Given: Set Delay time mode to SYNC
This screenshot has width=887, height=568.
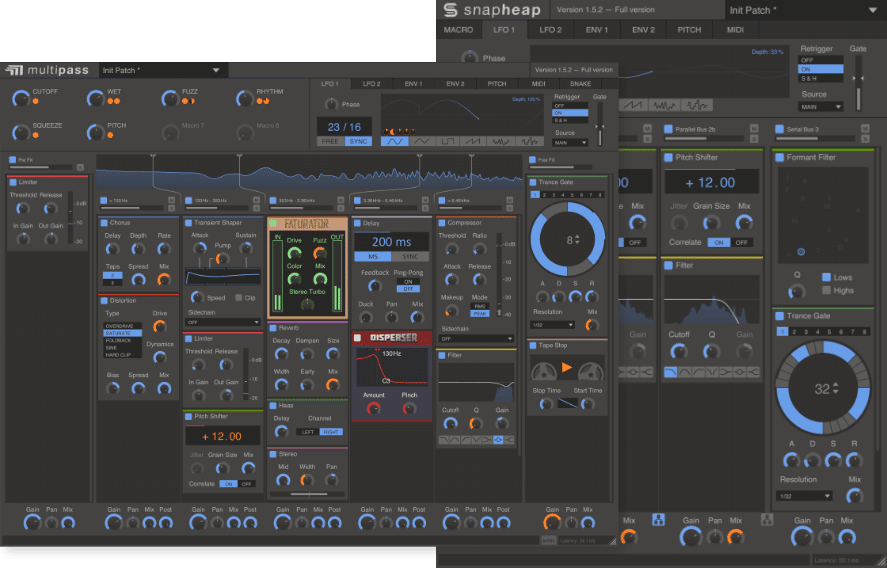Looking at the screenshot, I should [410, 256].
